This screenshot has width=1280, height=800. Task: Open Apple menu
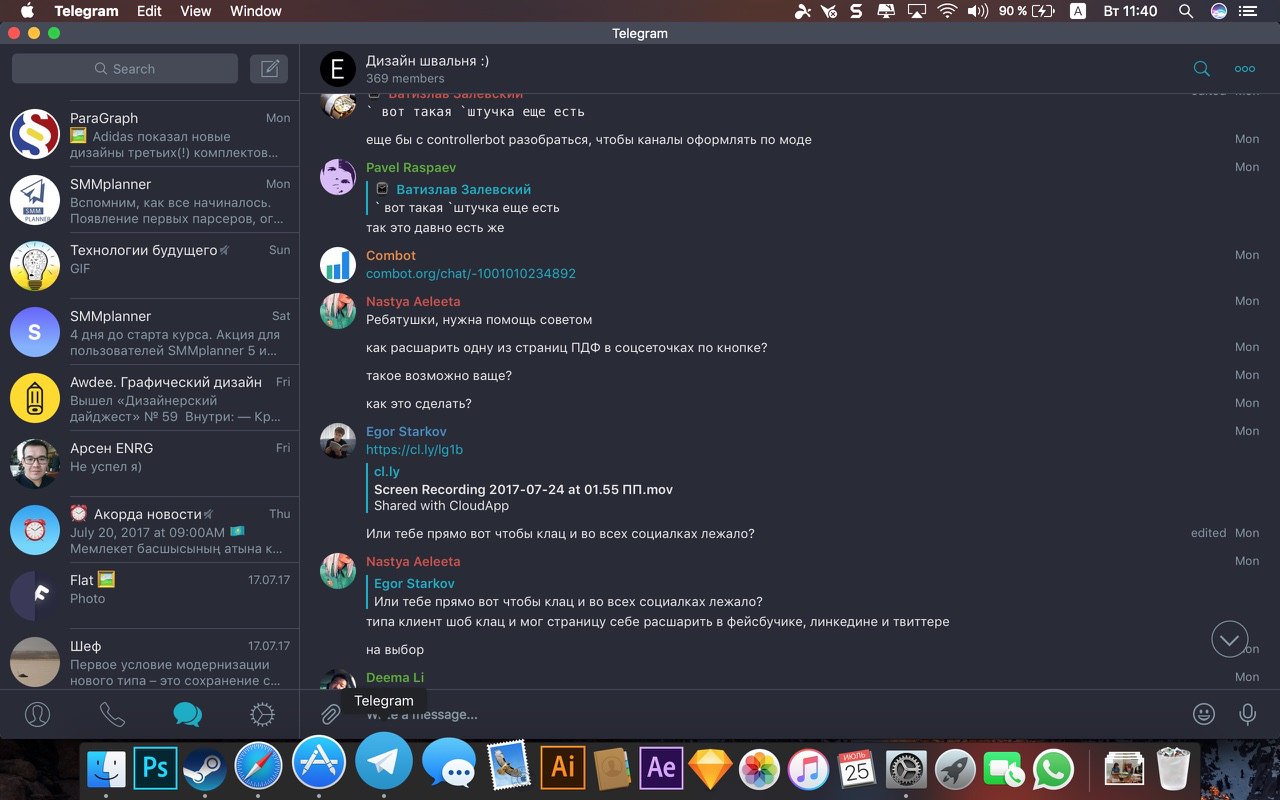coord(27,11)
